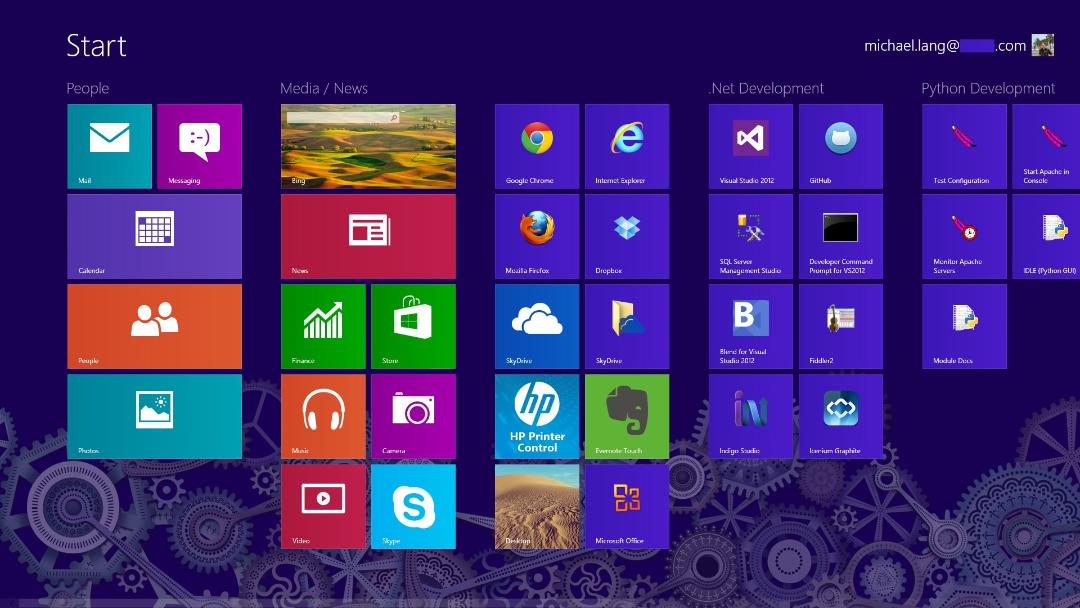Launch Indigo Studio
This screenshot has height=608, width=1080.
(x=751, y=417)
